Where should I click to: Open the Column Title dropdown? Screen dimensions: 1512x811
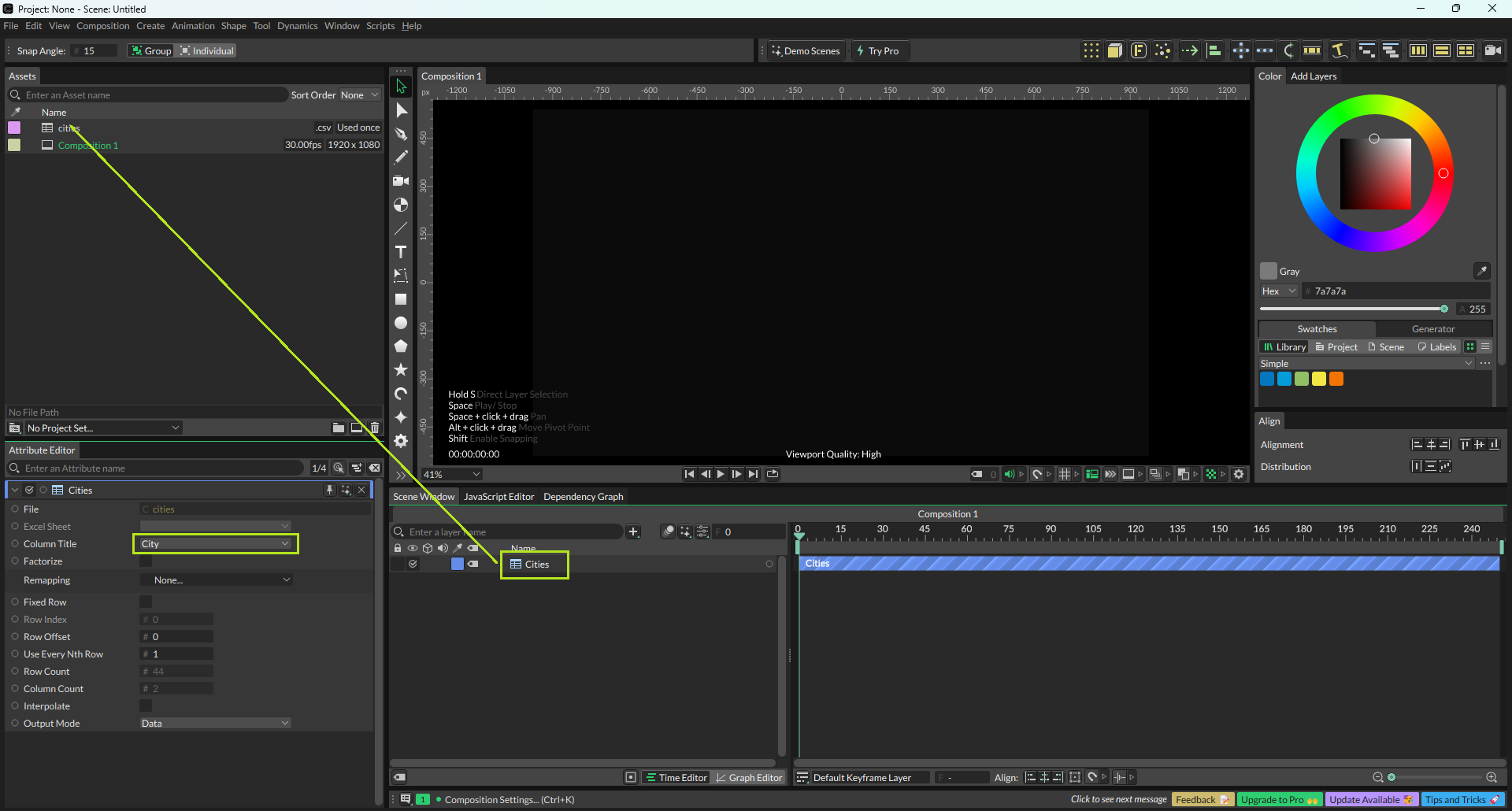(x=215, y=544)
